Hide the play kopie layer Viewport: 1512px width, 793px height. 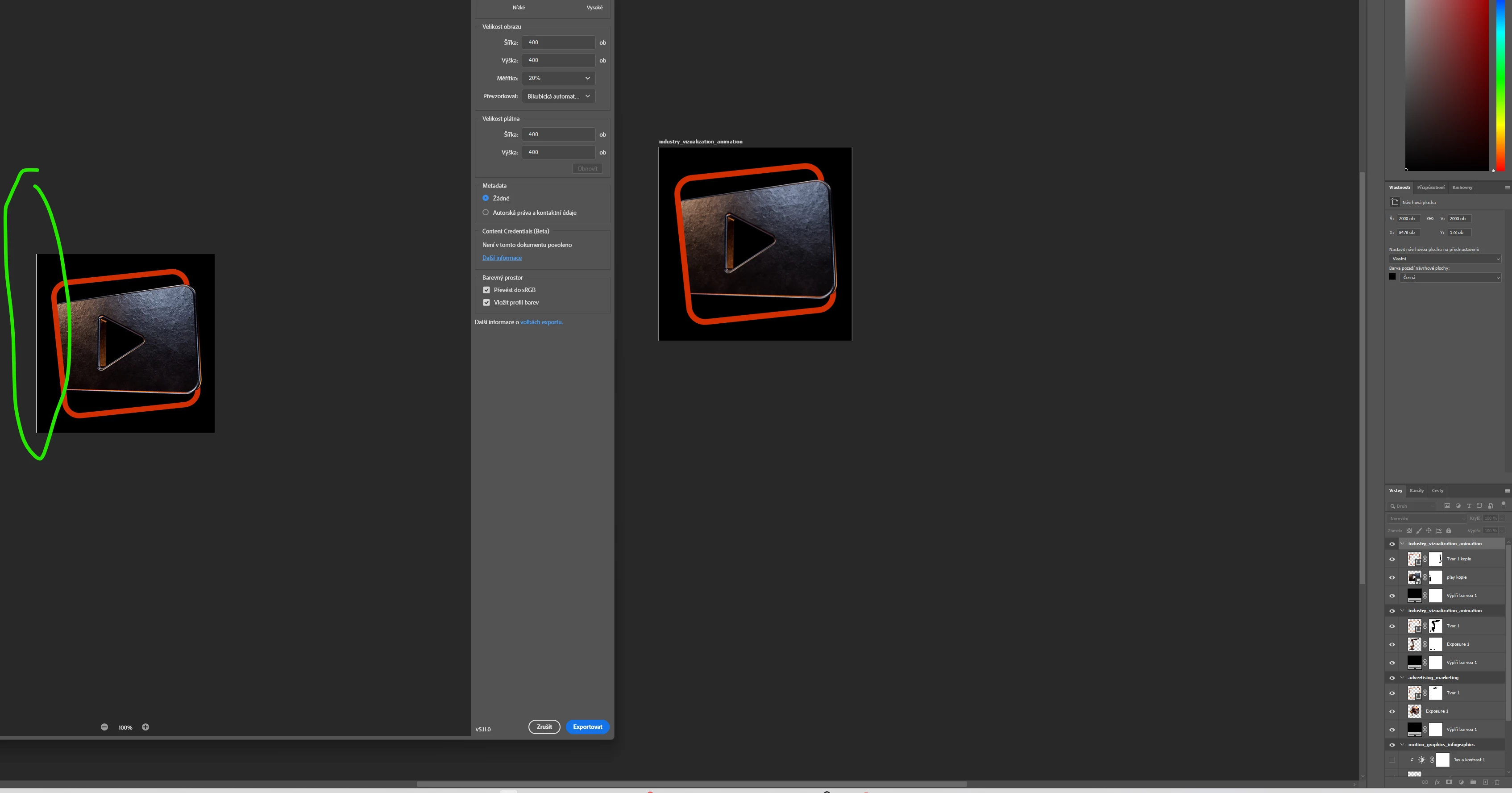pos(1392,577)
